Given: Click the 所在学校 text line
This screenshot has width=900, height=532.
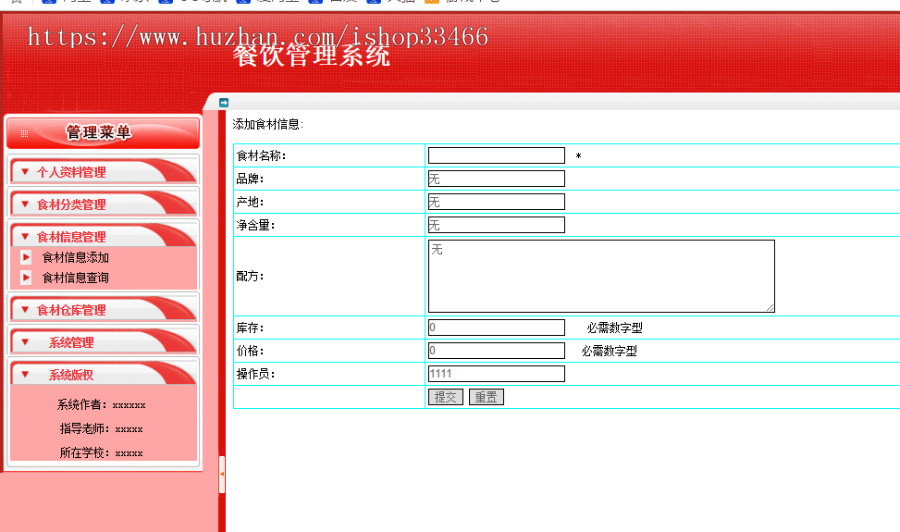Looking at the screenshot, I should coord(101,453).
